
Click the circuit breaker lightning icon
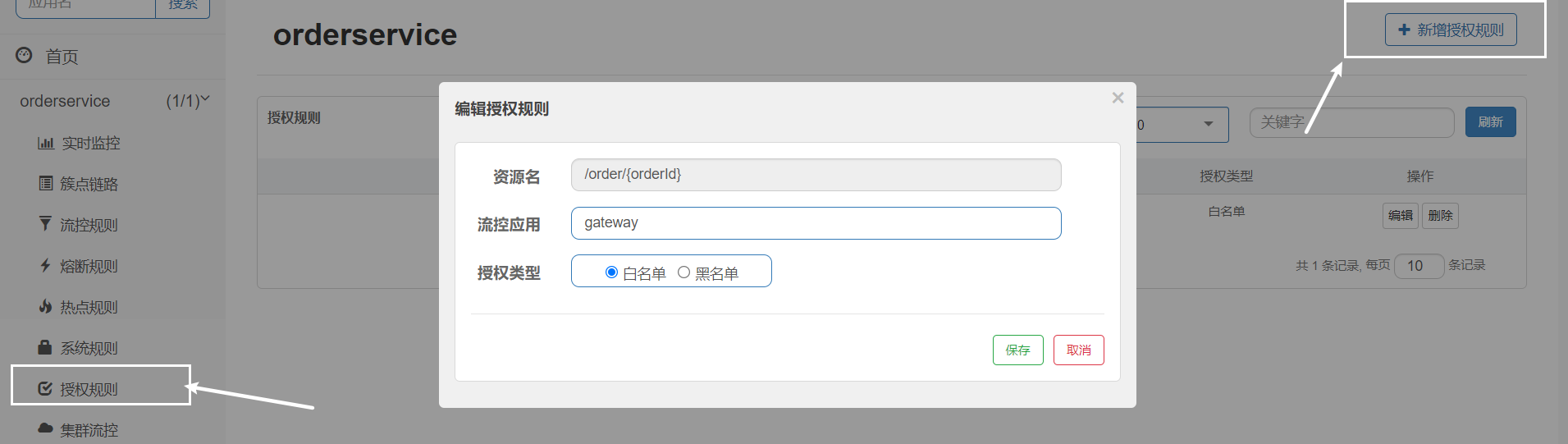pos(45,266)
